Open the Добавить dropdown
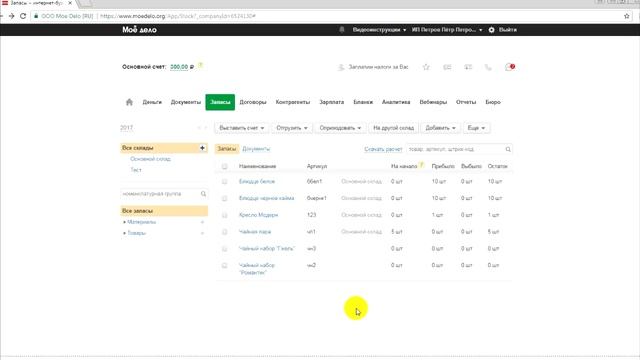640x360 pixels. tap(440, 128)
